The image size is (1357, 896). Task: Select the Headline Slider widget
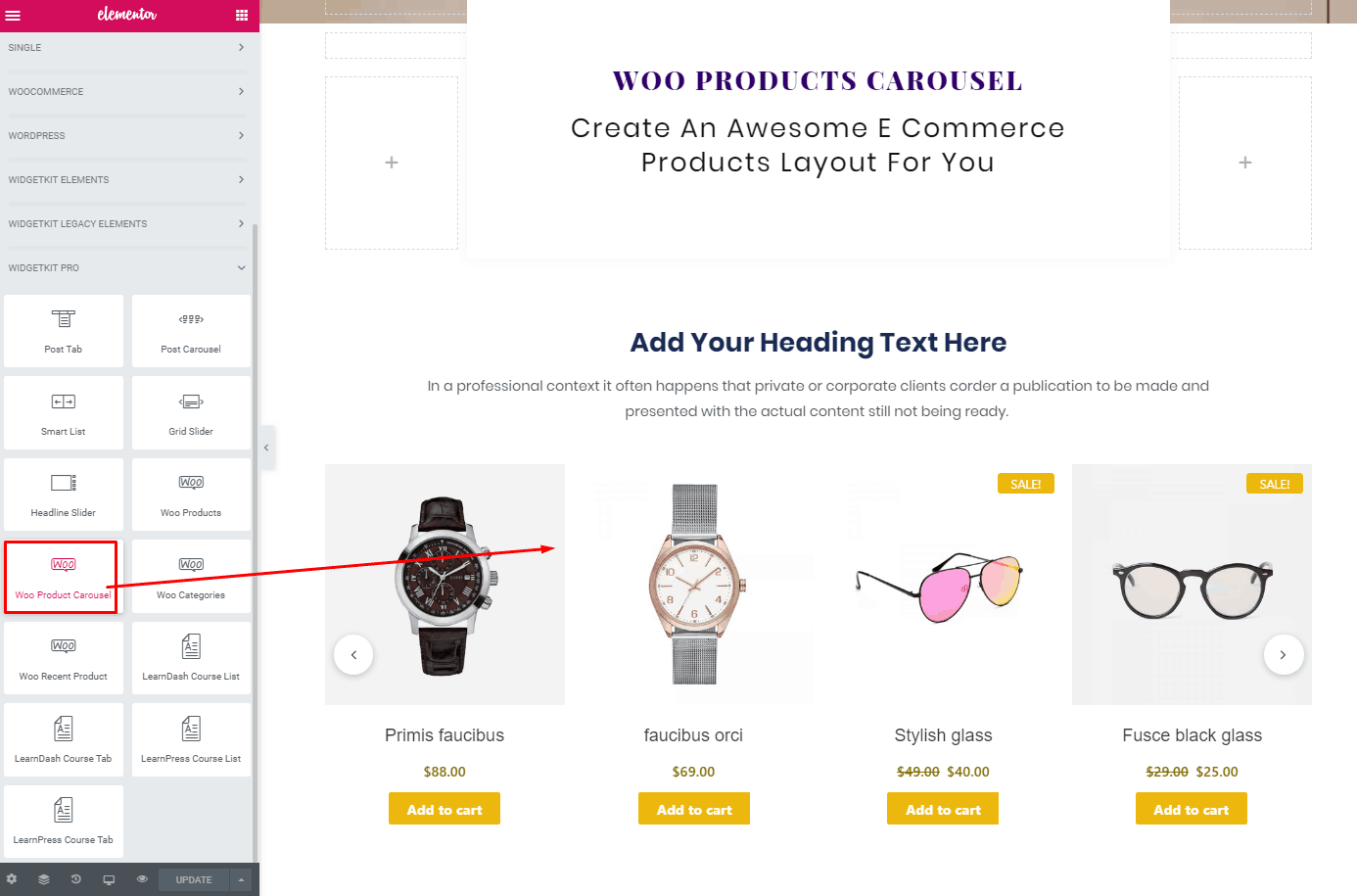(x=64, y=494)
